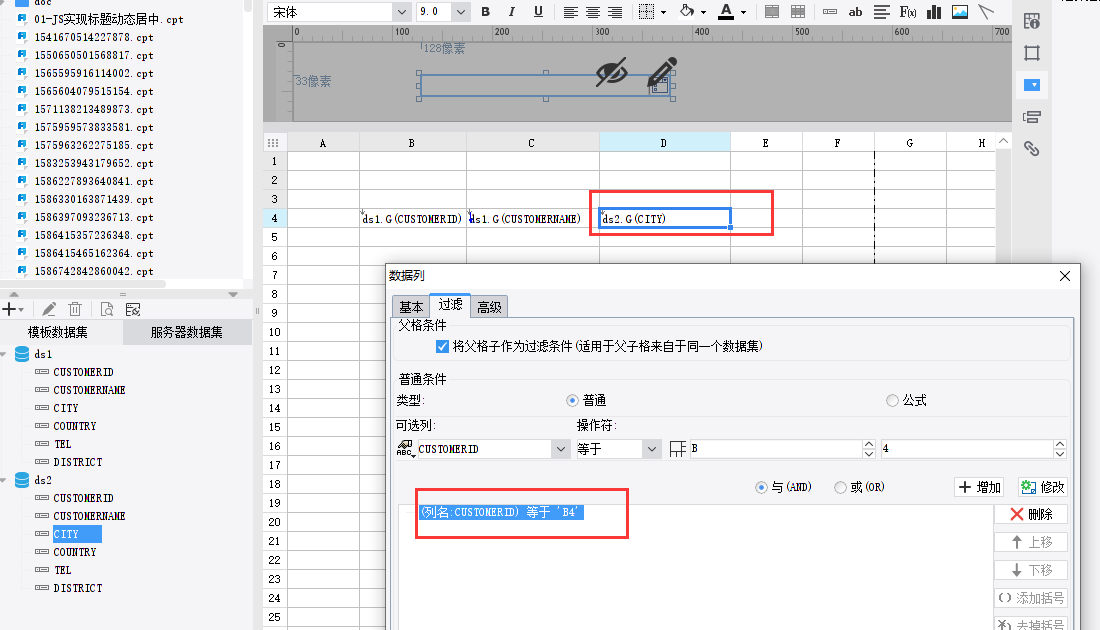This screenshot has width=1100, height=630.
Task: Click the 增加 add condition button
Action: click(x=979, y=487)
